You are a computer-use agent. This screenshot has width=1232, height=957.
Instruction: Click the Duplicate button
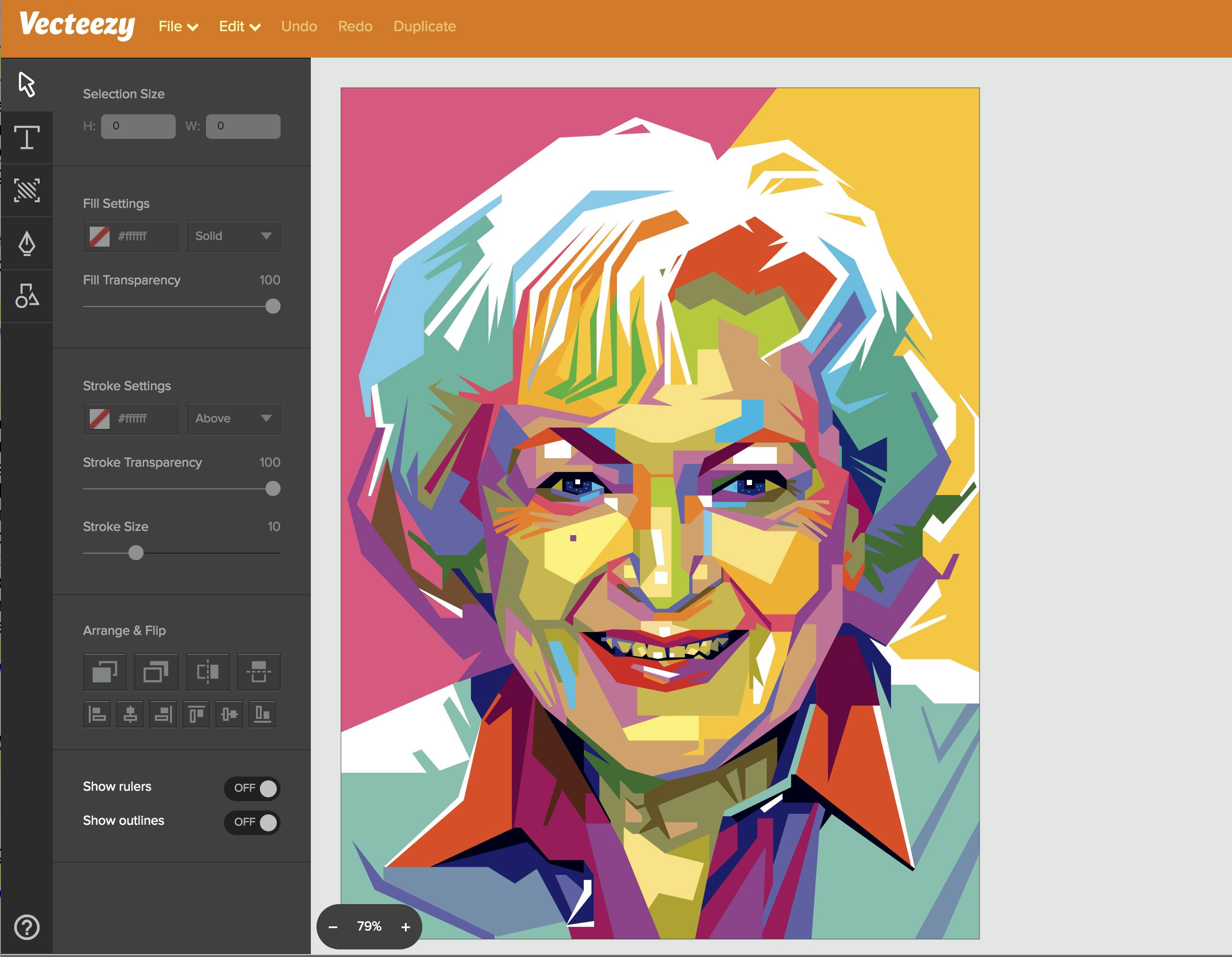coord(424,26)
